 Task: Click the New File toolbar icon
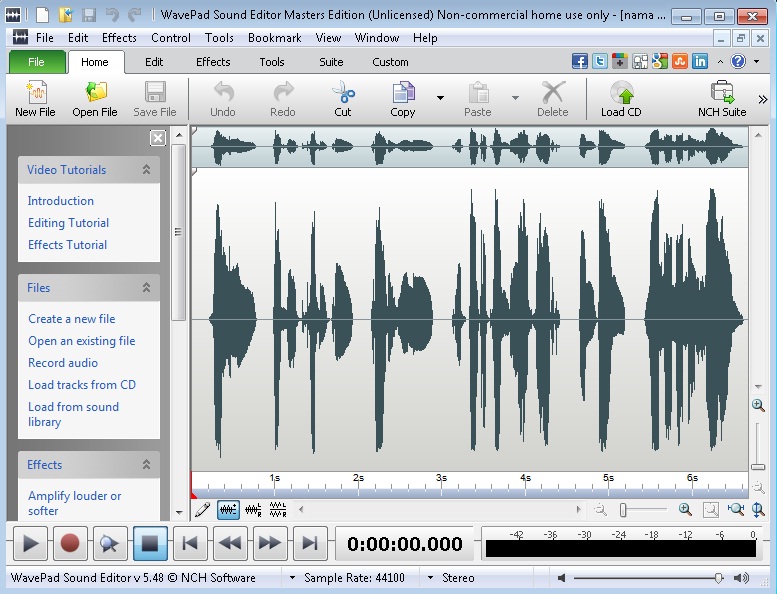tap(35, 99)
